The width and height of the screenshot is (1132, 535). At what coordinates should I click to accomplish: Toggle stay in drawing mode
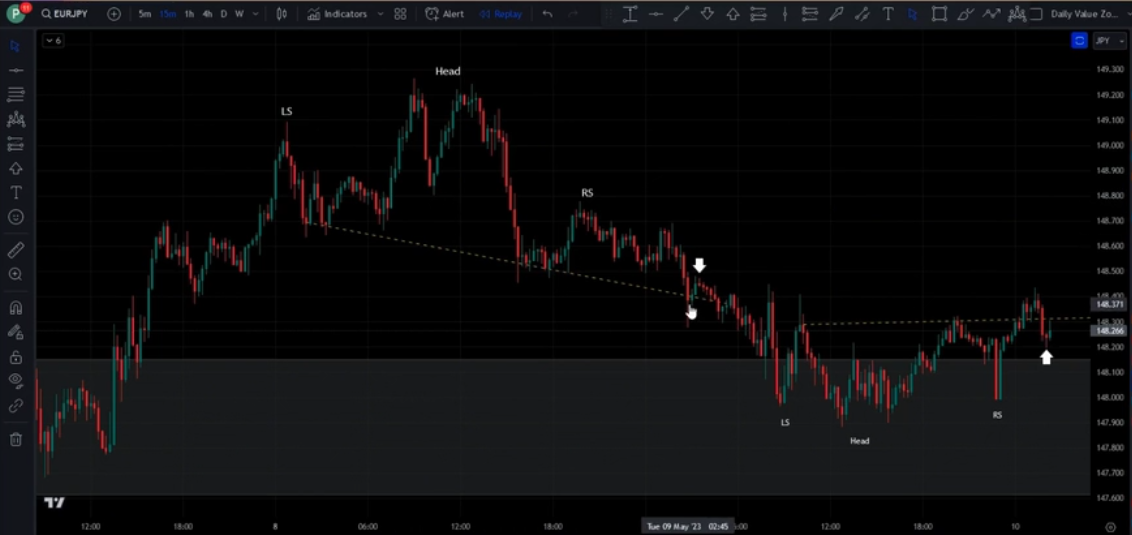tap(16, 332)
